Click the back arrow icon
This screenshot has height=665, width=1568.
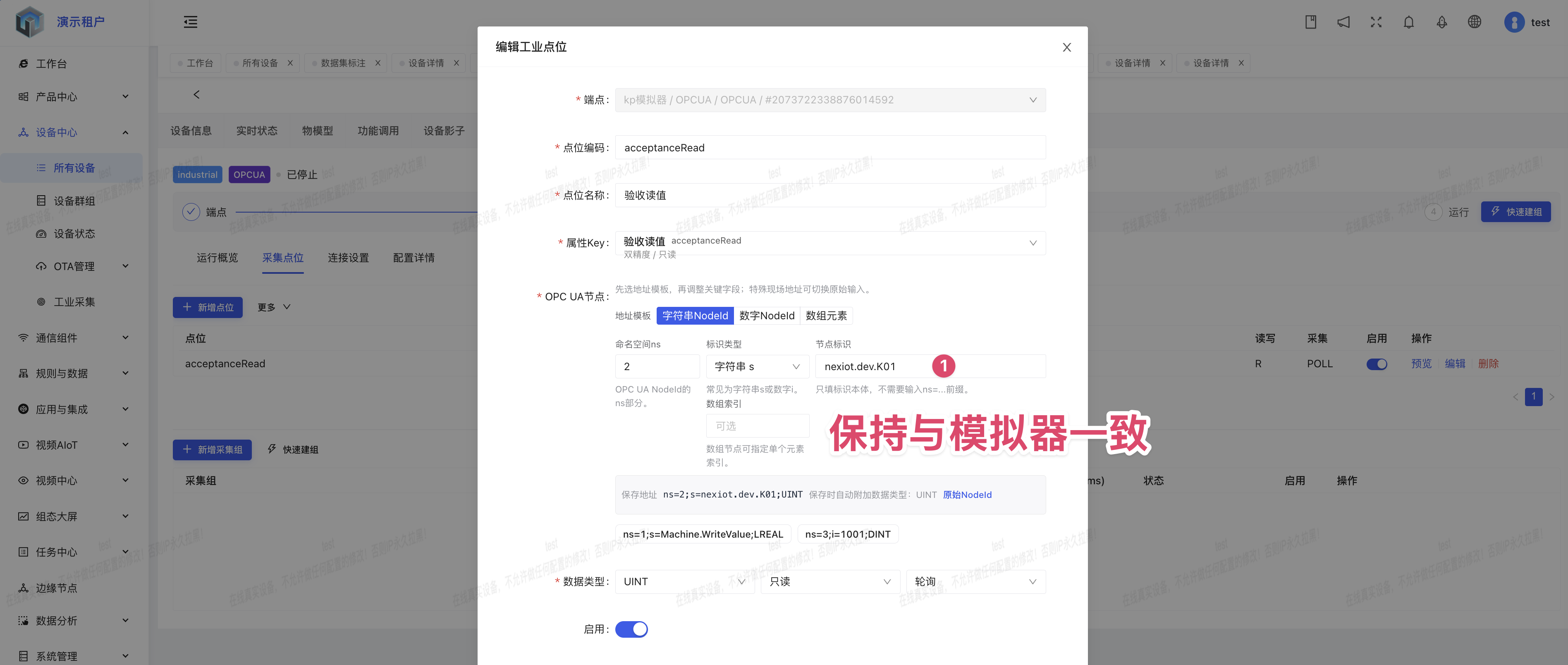[x=196, y=94]
